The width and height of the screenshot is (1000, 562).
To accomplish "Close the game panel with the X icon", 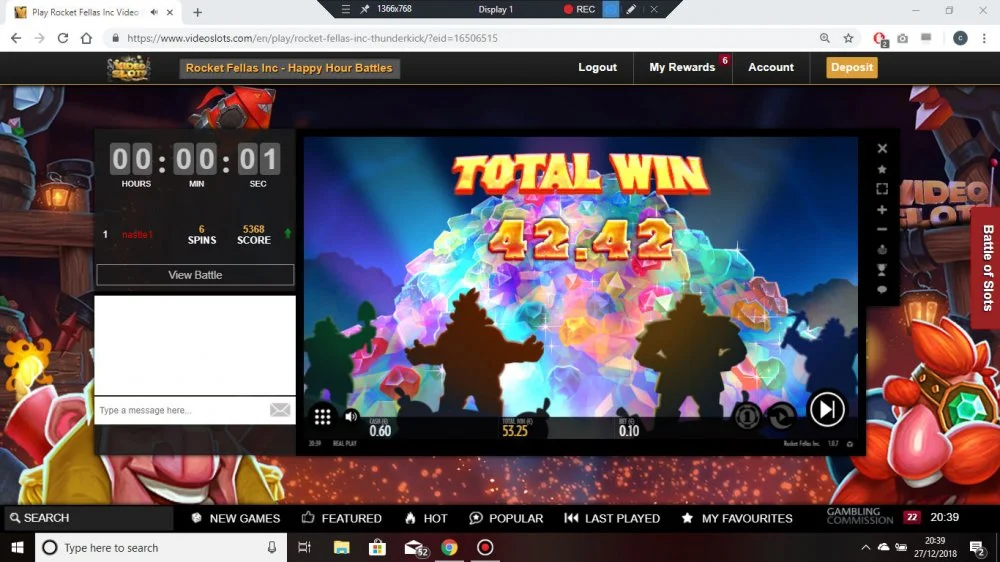I will [882, 148].
